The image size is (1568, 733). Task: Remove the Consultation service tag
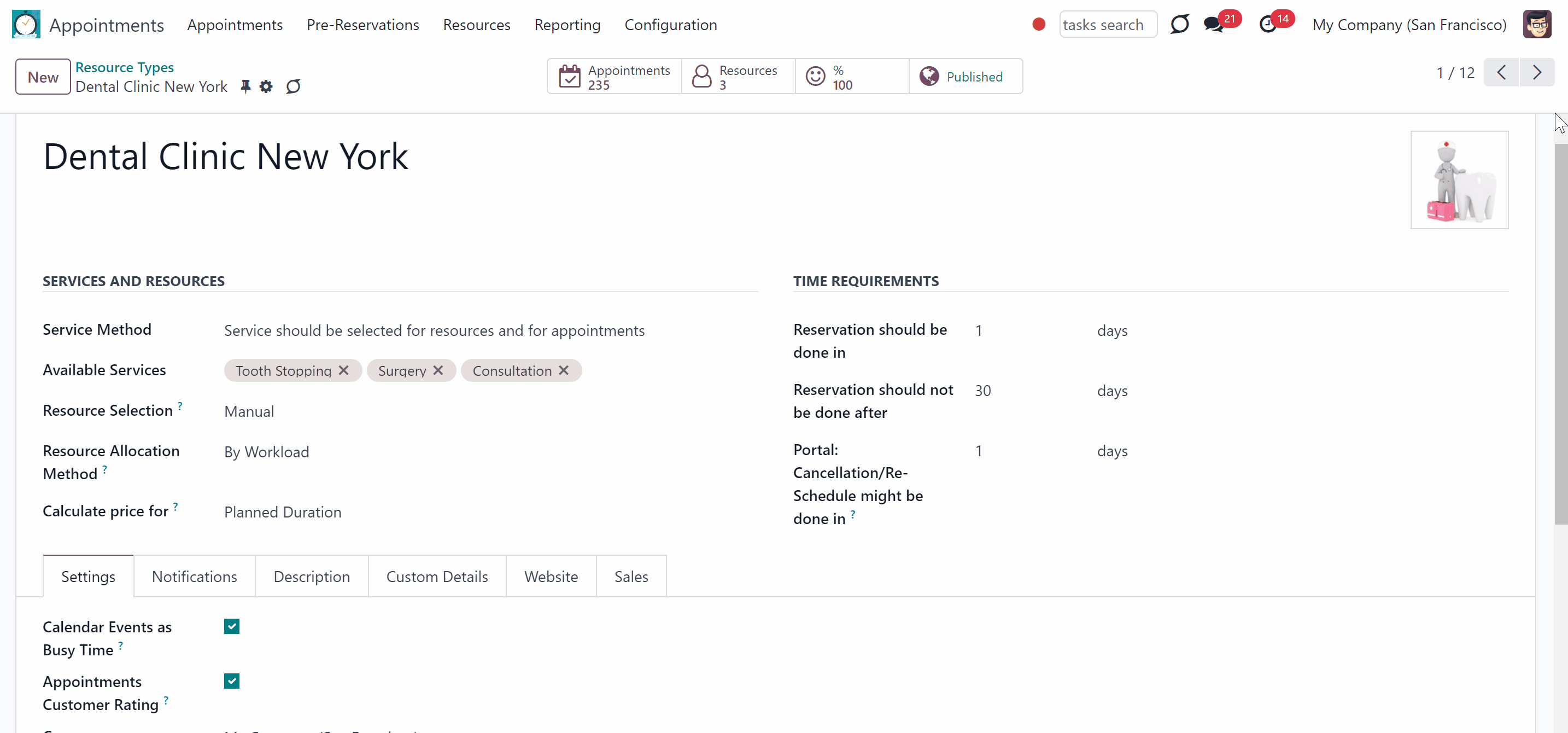point(564,370)
